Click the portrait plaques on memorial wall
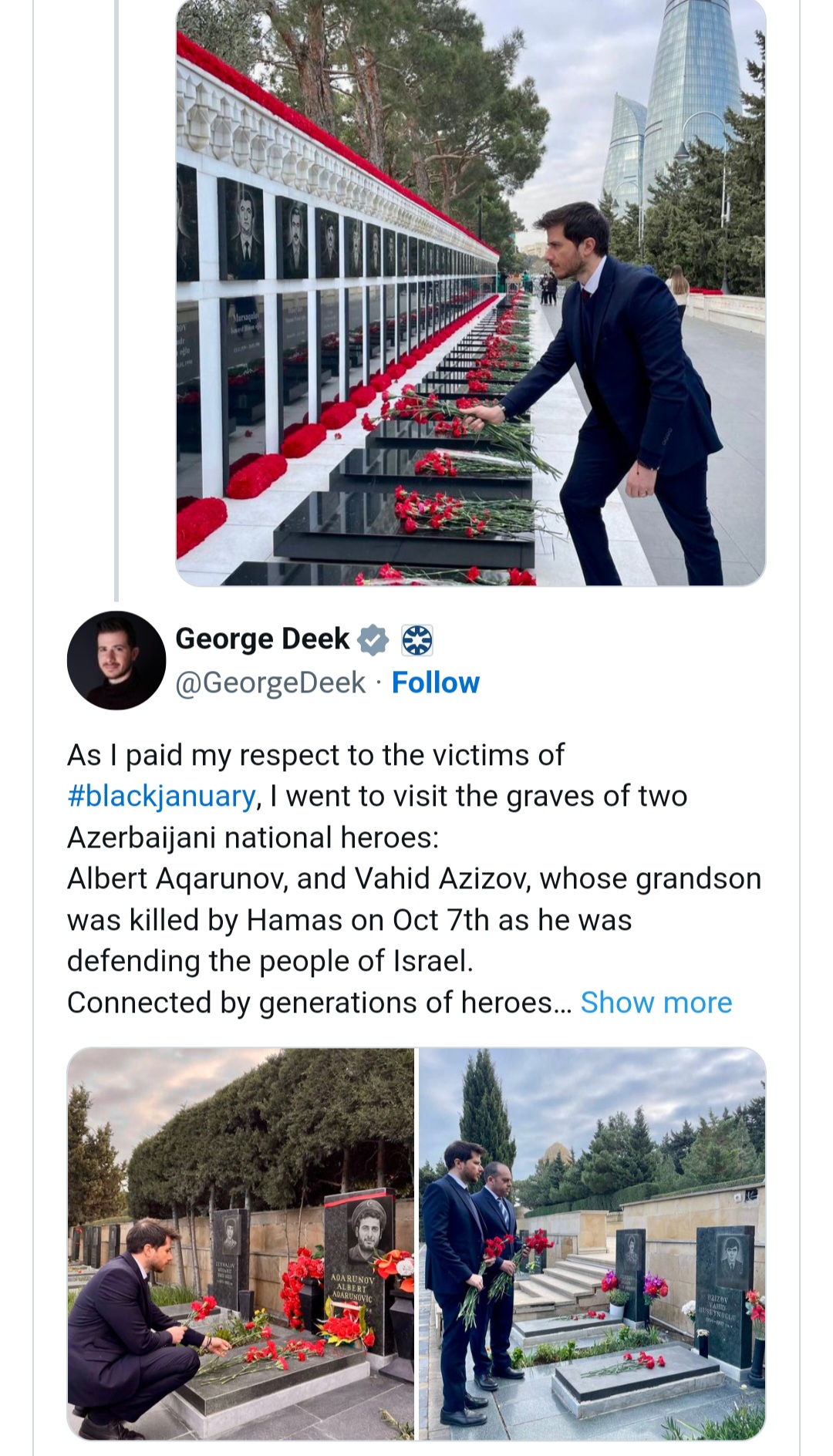The width and height of the screenshot is (833, 1456). coord(309,231)
